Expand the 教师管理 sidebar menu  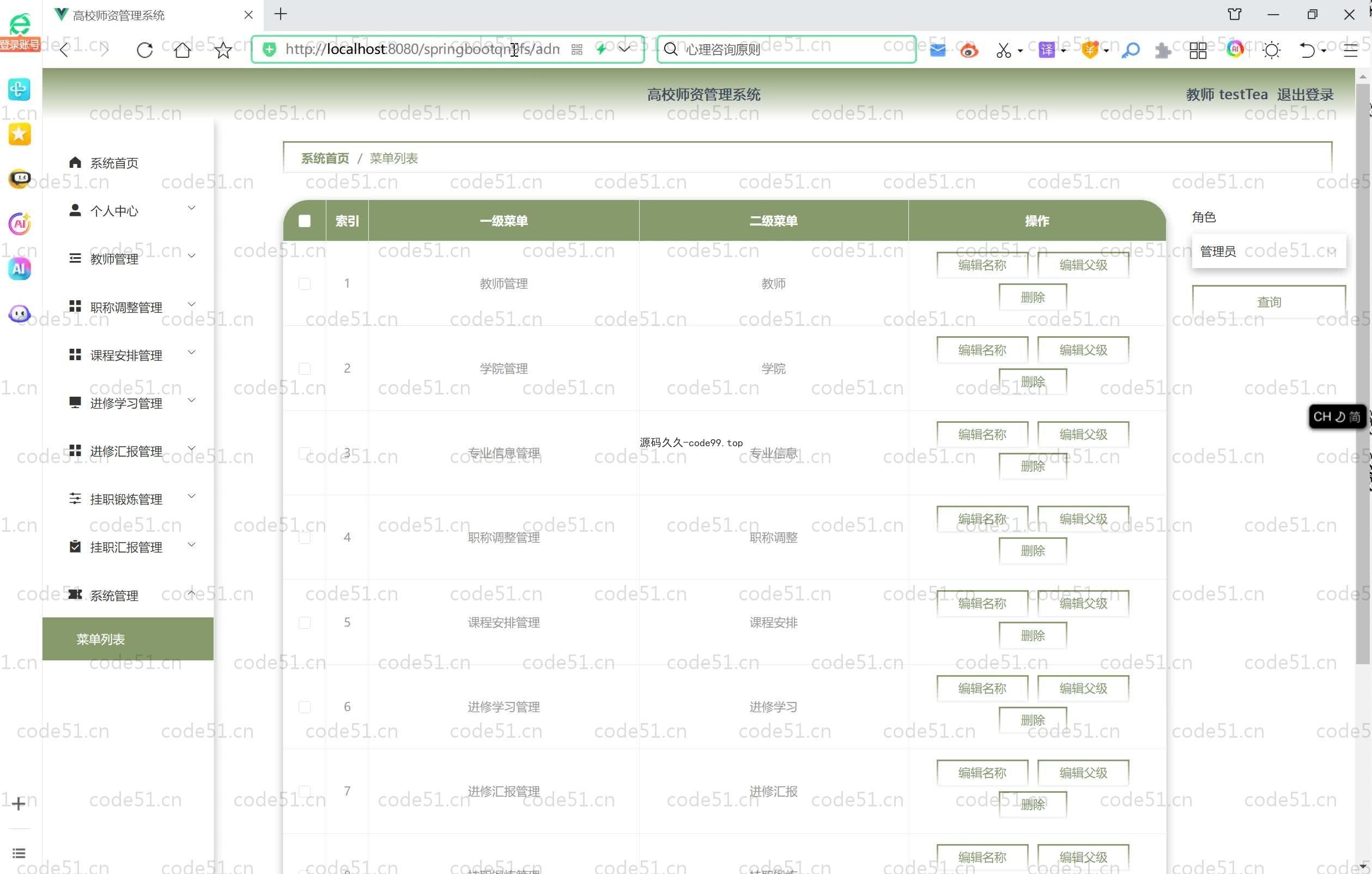(128, 259)
